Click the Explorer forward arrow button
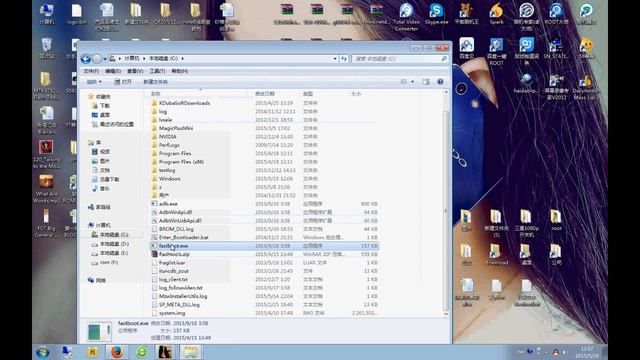This screenshot has width=640, height=360. coord(97,59)
